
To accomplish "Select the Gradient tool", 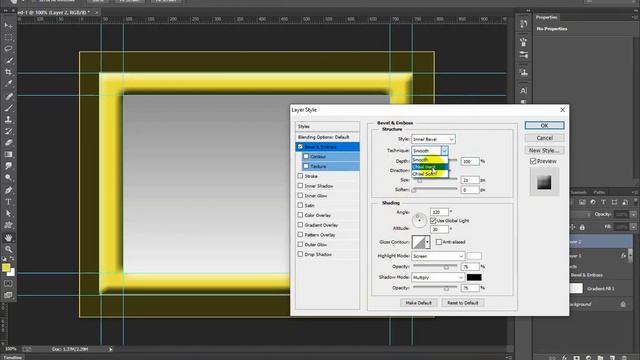I will pyautogui.click(x=8, y=155).
